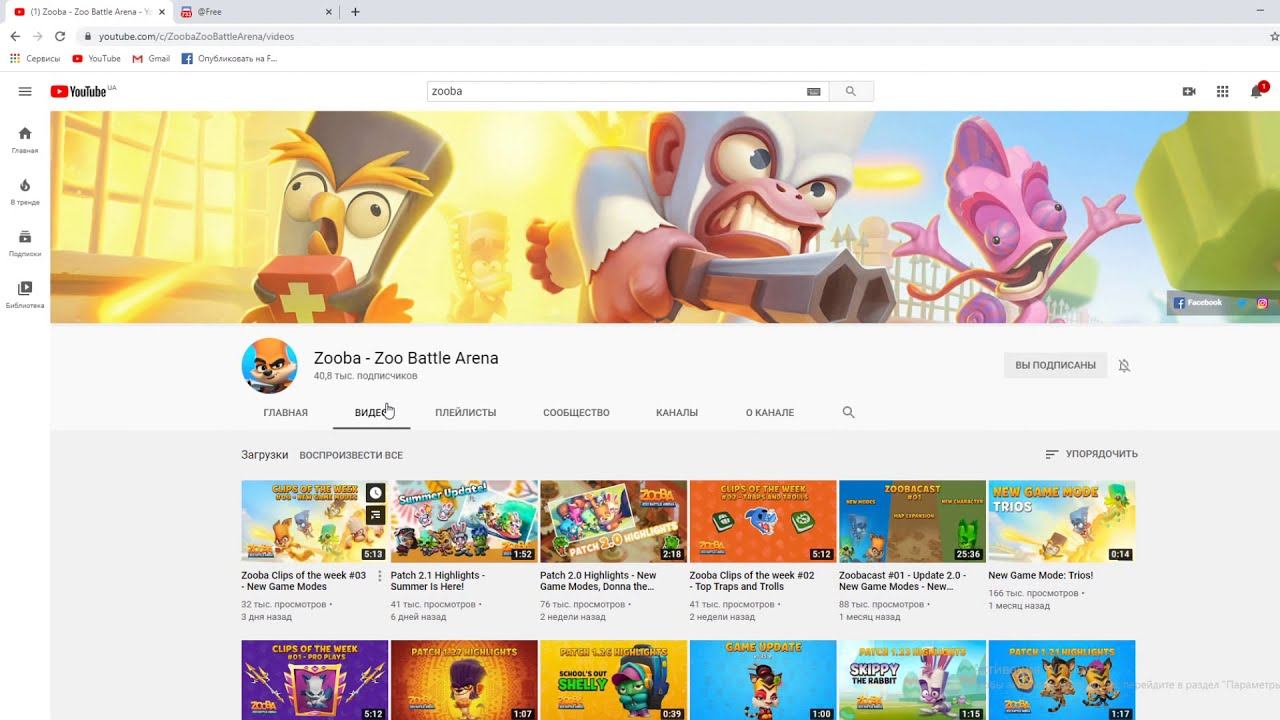Click Воспроизвести все
Image resolution: width=1280 pixels, height=720 pixels.
tap(351, 455)
